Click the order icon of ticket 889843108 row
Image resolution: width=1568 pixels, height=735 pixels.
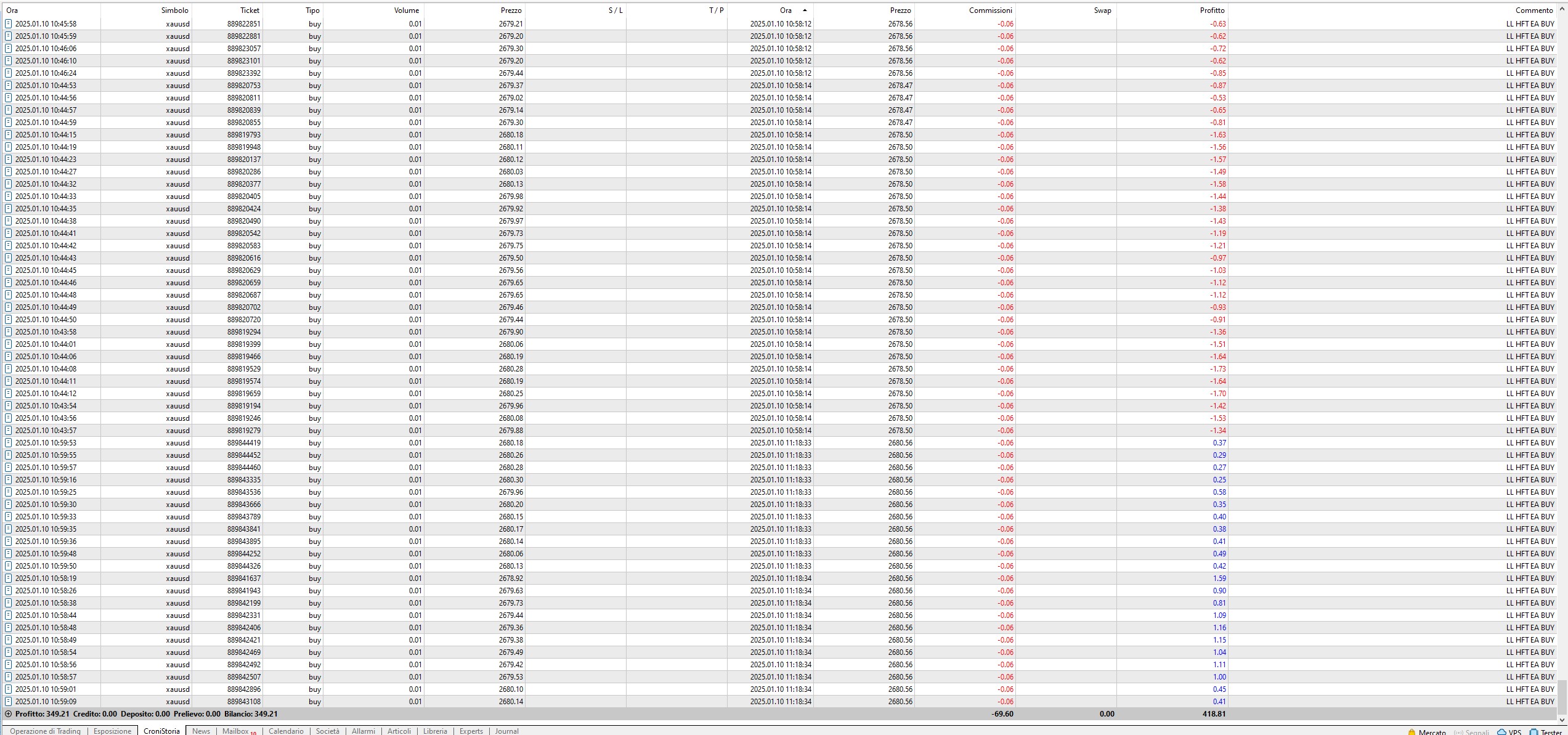(9, 702)
